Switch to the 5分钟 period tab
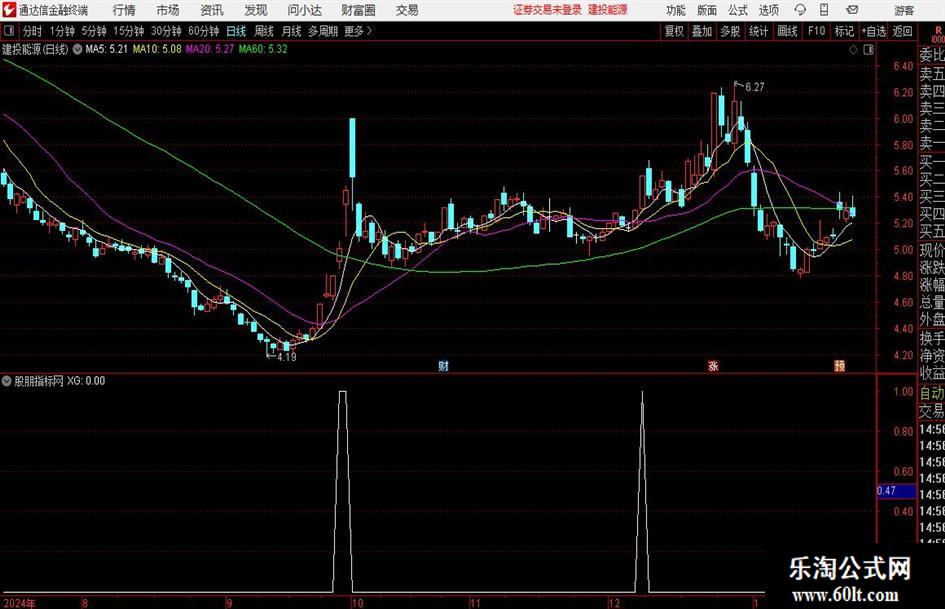 [x=94, y=31]
